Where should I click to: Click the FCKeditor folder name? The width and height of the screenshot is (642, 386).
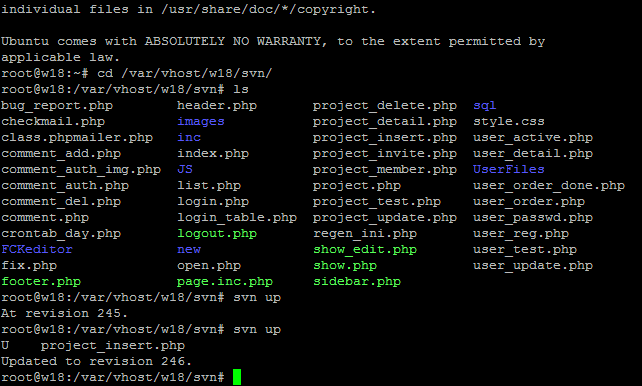point(37,249)
